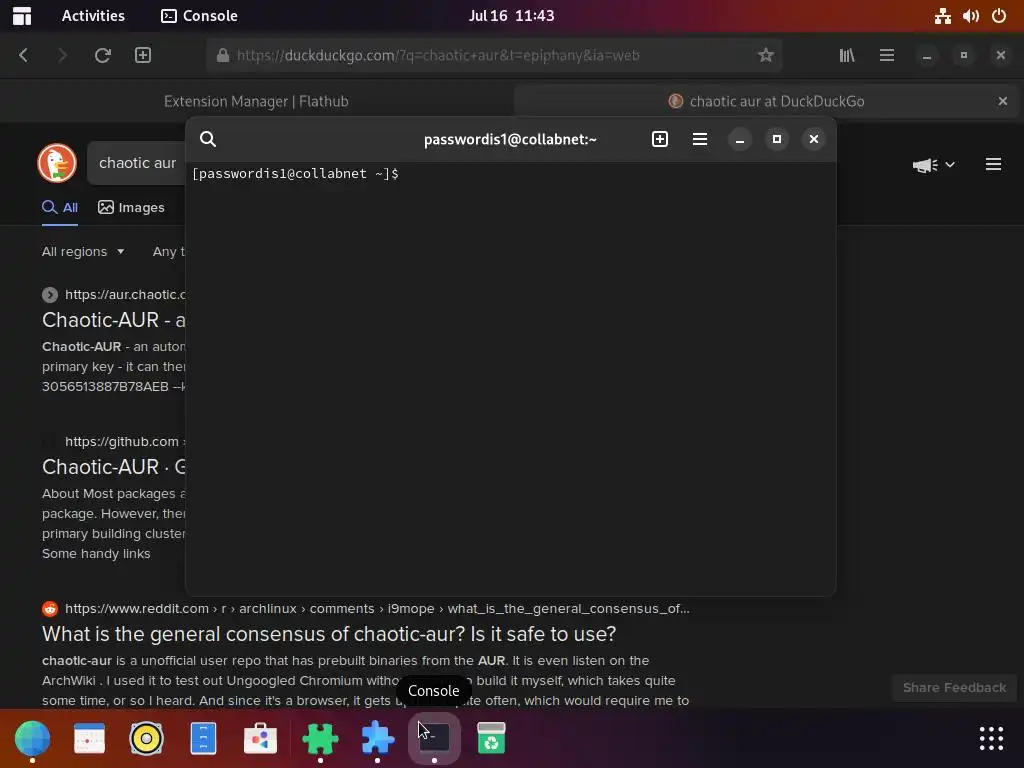Click the terminal prompt line in Console

[295, 174]
